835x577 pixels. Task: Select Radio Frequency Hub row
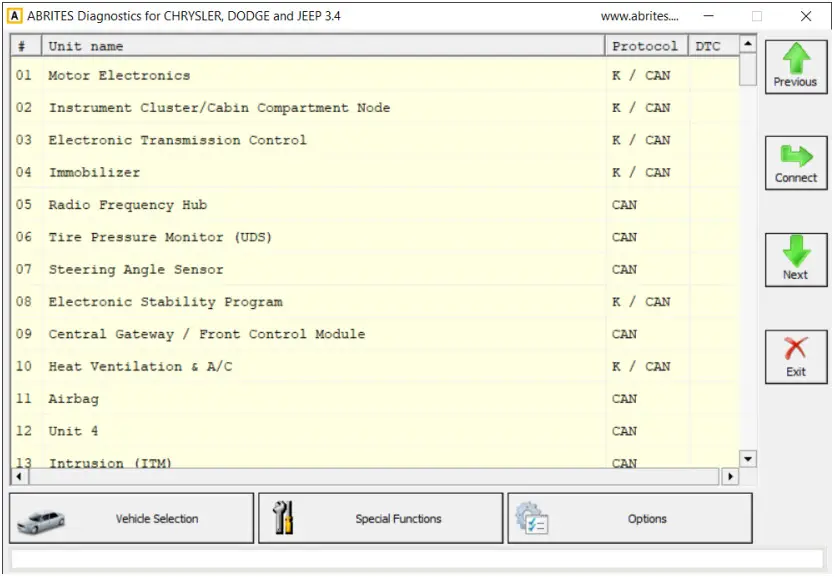(x=375, y=205)
